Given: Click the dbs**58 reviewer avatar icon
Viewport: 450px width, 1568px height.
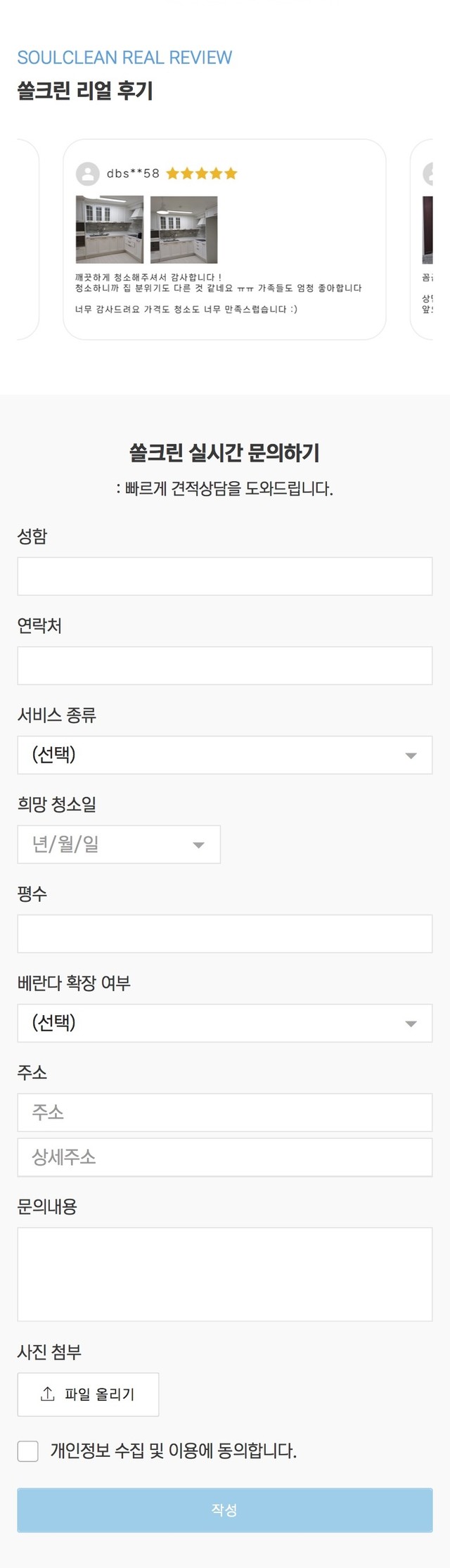Looking at the screenshot, I should (x=87, y=174).
